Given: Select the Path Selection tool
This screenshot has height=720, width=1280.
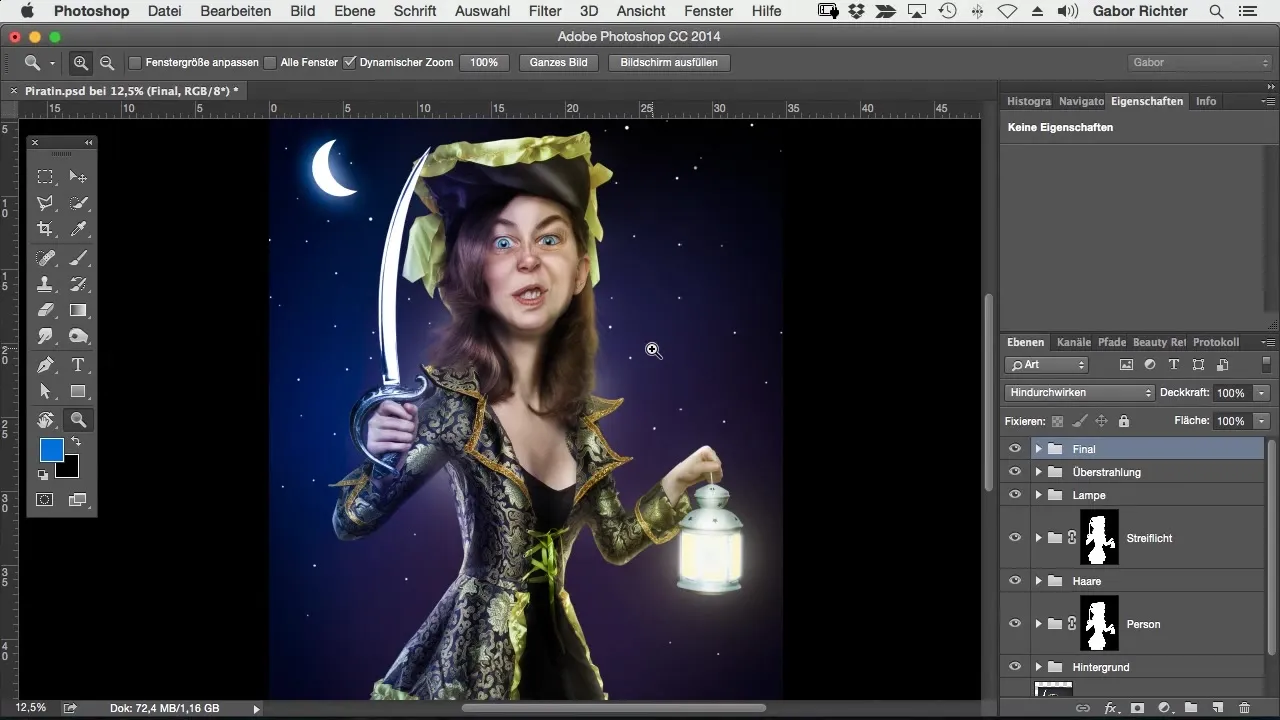Looking at the screenshot, I should point(45,391).
